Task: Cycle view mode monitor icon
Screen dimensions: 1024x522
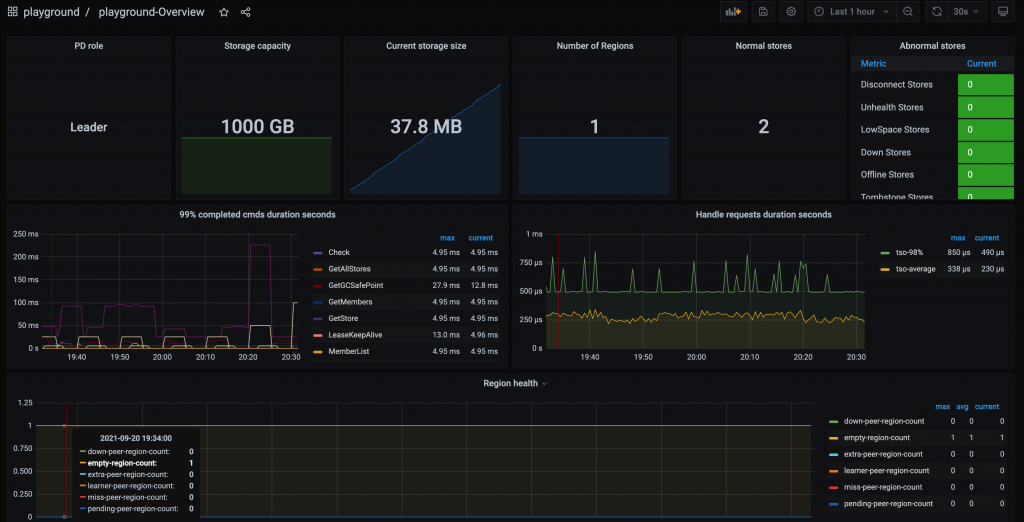Action: coord(1002,11)
